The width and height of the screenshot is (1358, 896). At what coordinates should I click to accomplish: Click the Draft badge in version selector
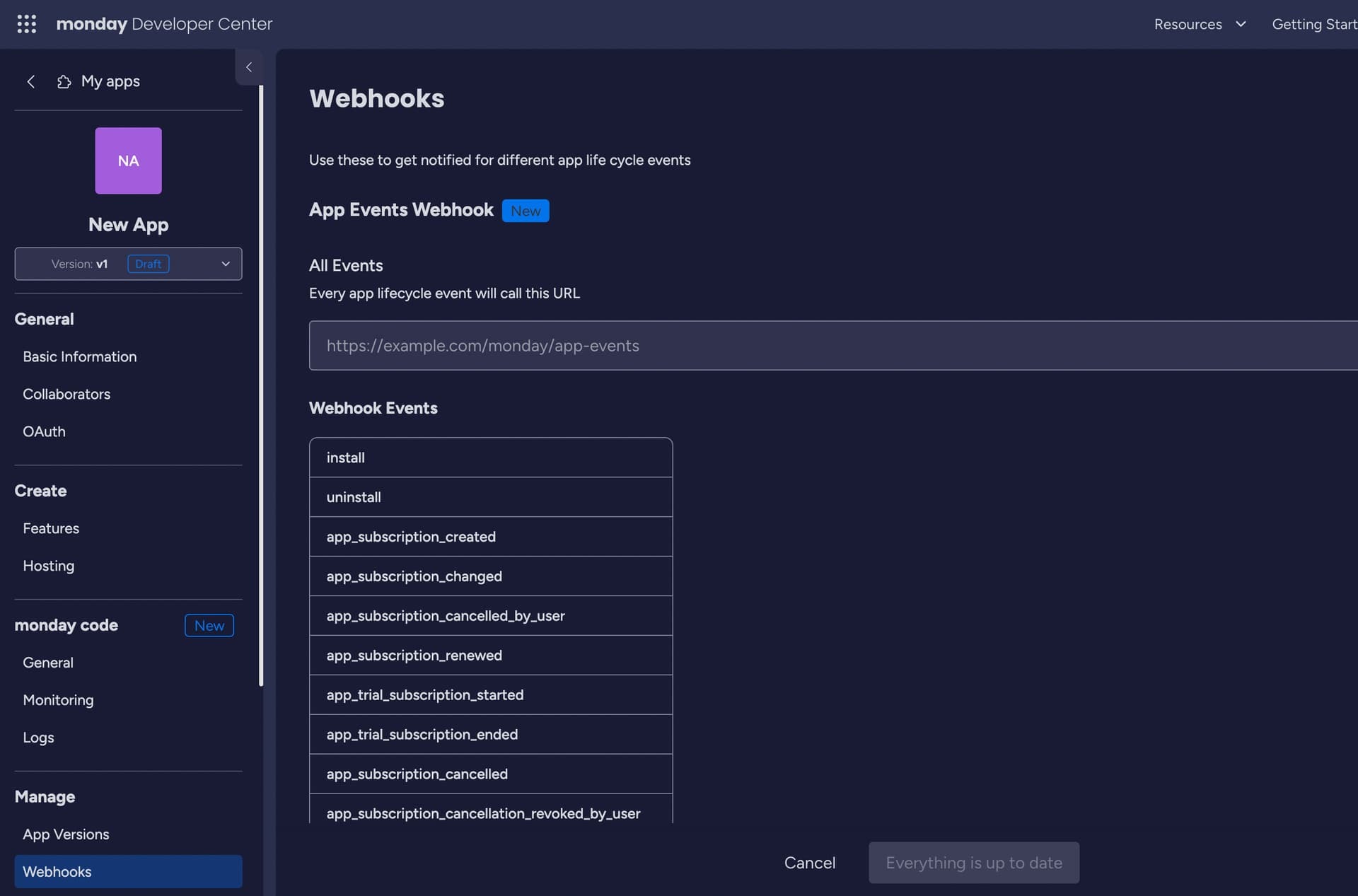tap(149, 264)
